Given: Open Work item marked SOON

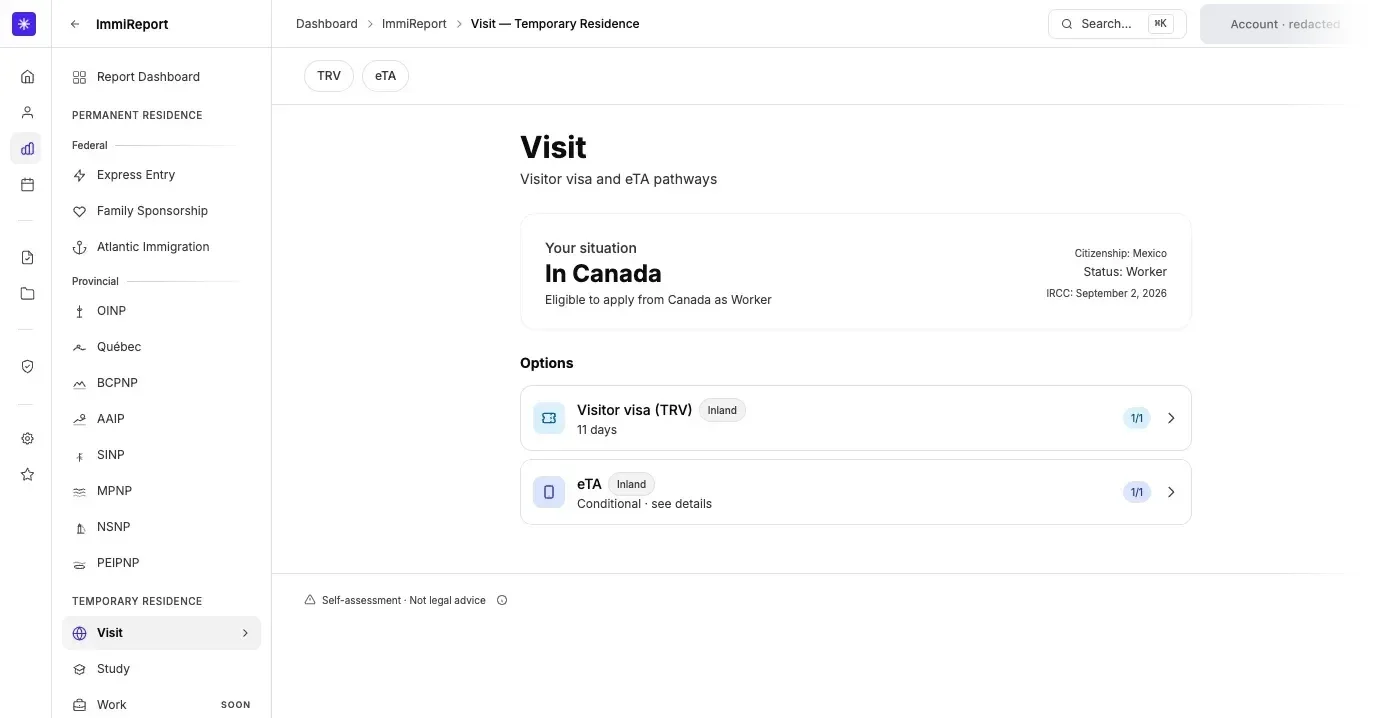Looking at the screenshot, I should (161, 705).
